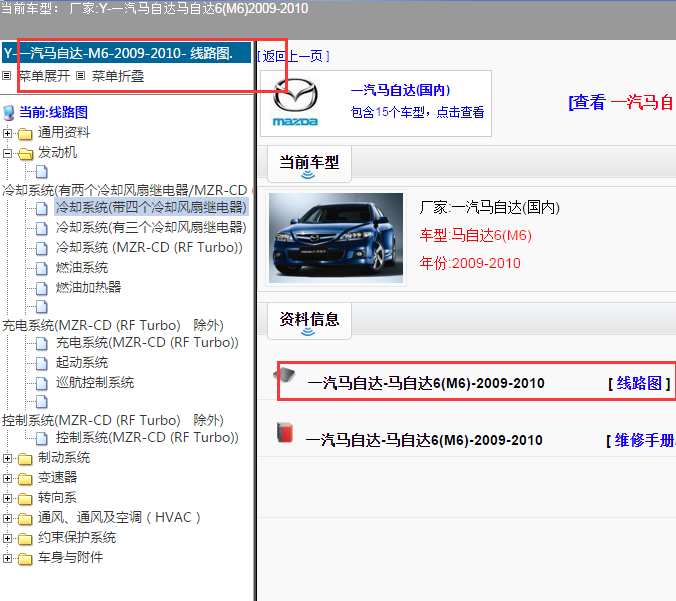The image size is (676, 601).
Task: Expand the 制动系统 tree node
Action: click(x=7, y=458)
